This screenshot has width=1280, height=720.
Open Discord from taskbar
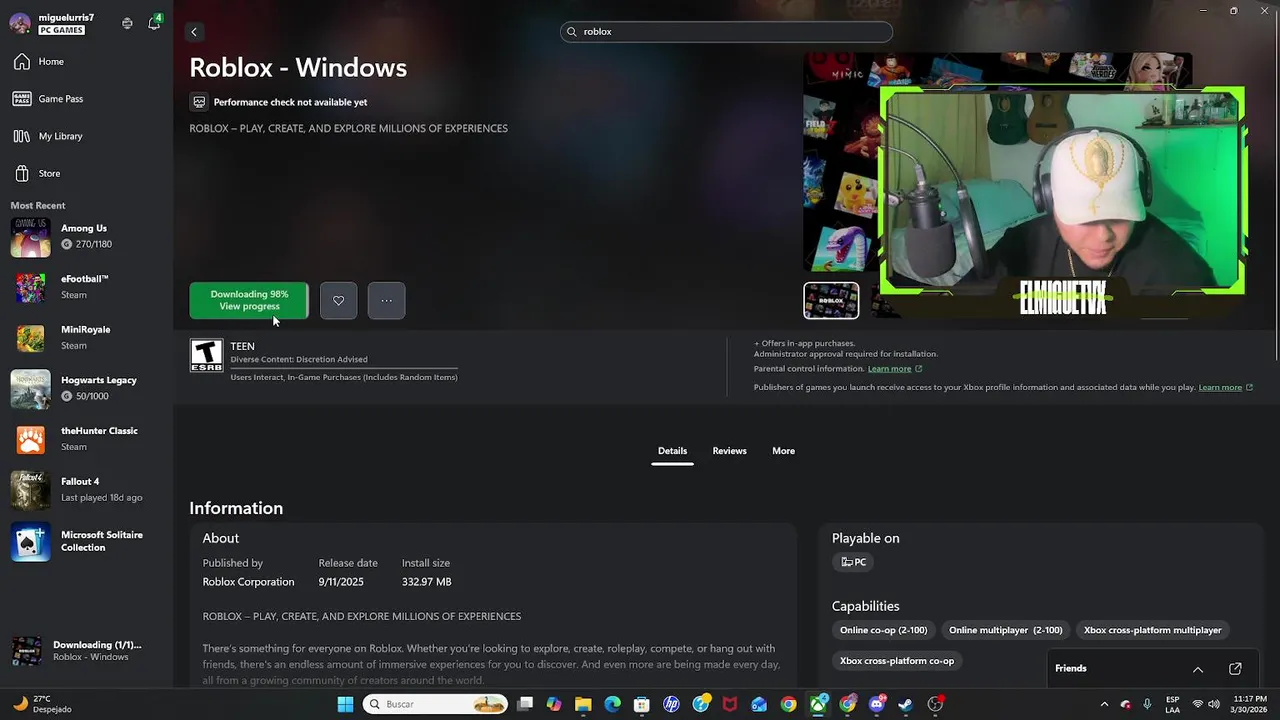877,704
